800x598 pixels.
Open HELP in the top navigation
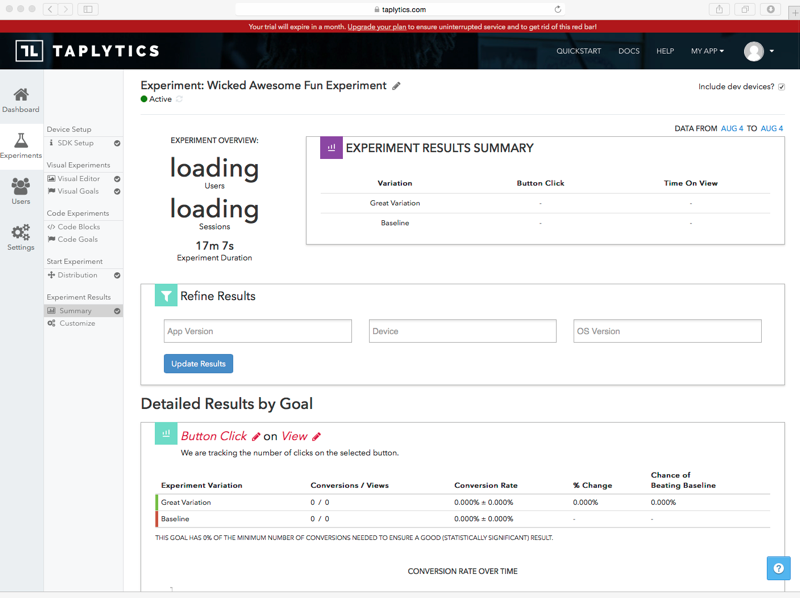coord(665,51)
